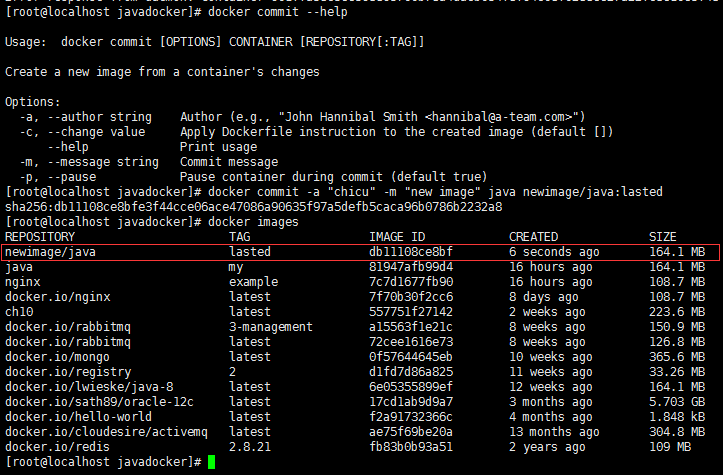Click image ID 'f2a91732366c'
This screenshot has height=475, width=723.
411,416
